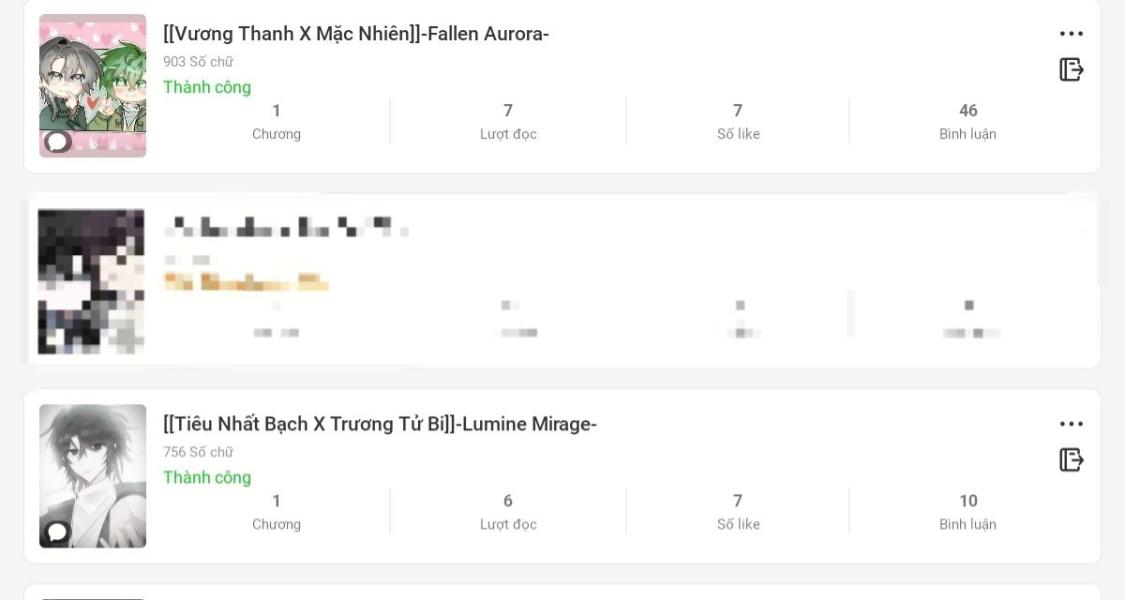The width and height of the screenshot is (1125, 600).
Task: Click 6 Lượt đọc on Lumine Mirage
Action: [508, 512]
